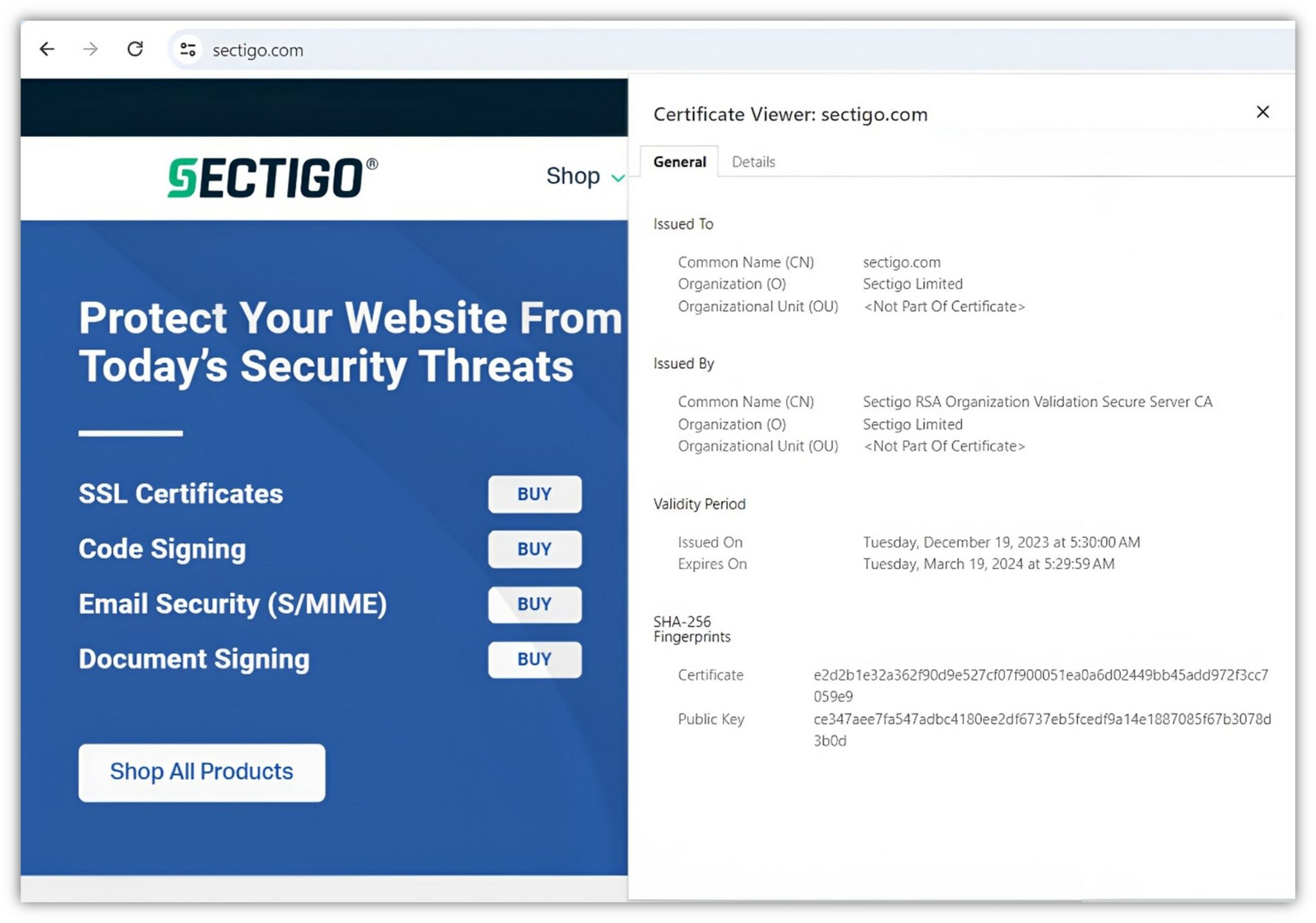The image size is (1316, 923).
Task: Expand the Shop dropdown menu
Action: [583, 175]
